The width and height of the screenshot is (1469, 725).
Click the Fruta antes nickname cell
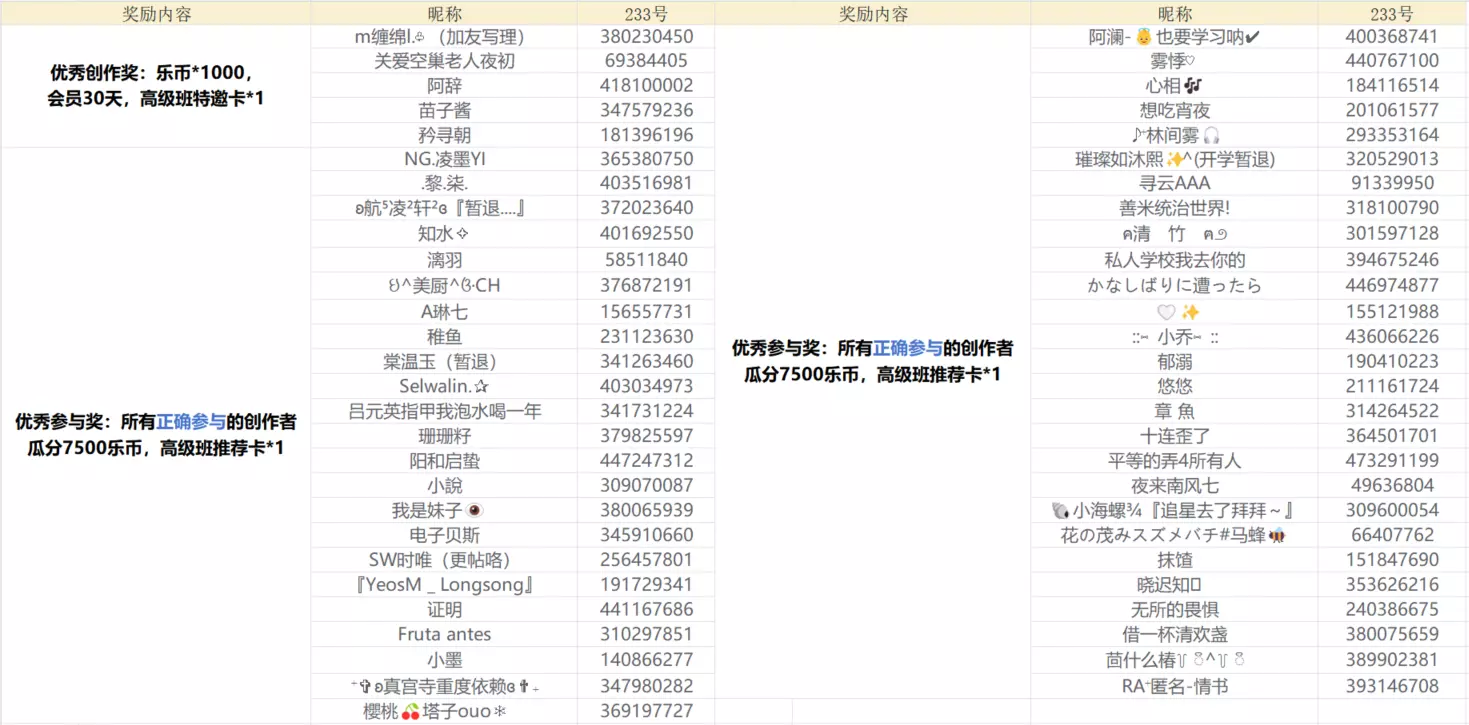tap(444, 634)
